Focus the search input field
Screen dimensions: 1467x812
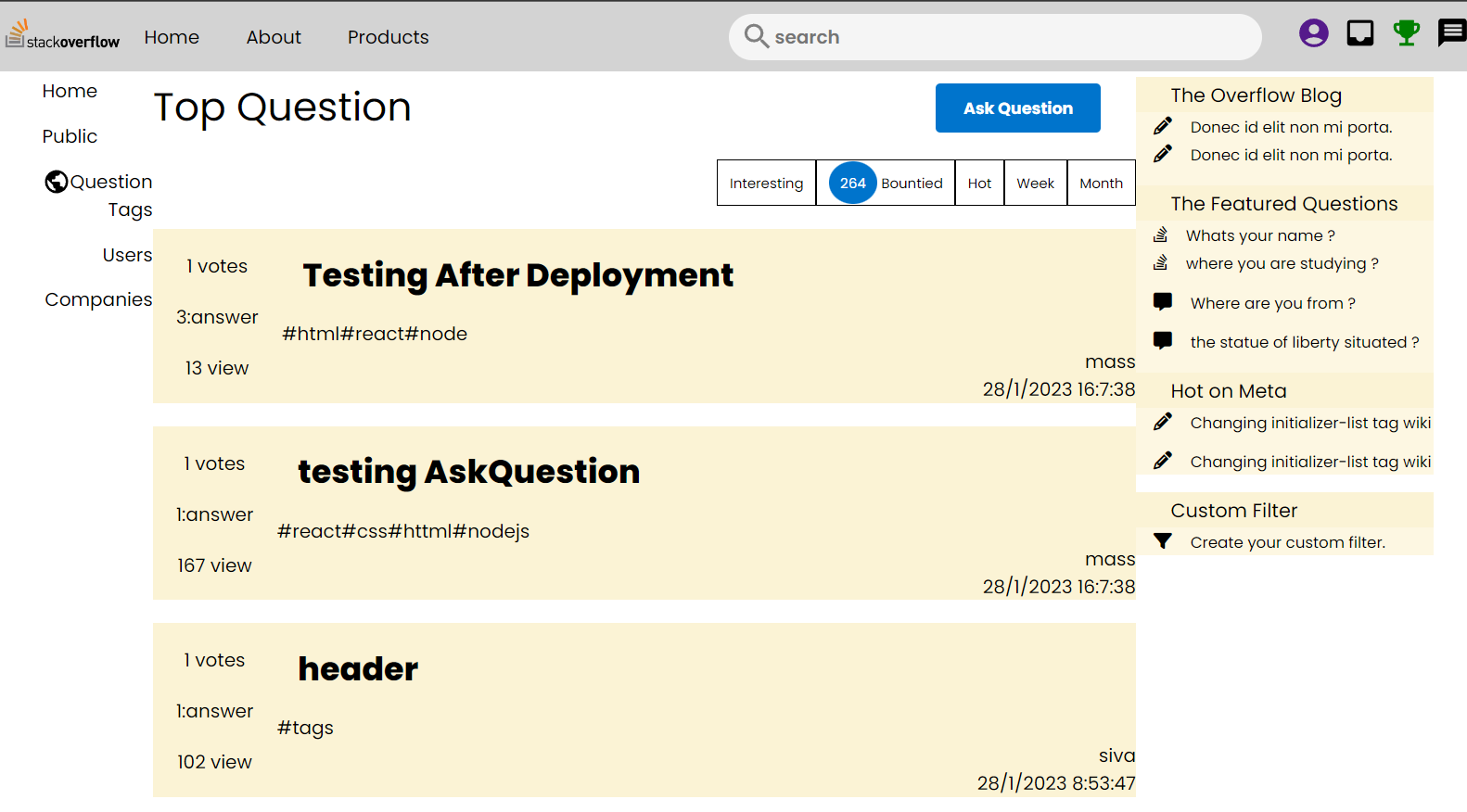click(x=1011, y=37)
